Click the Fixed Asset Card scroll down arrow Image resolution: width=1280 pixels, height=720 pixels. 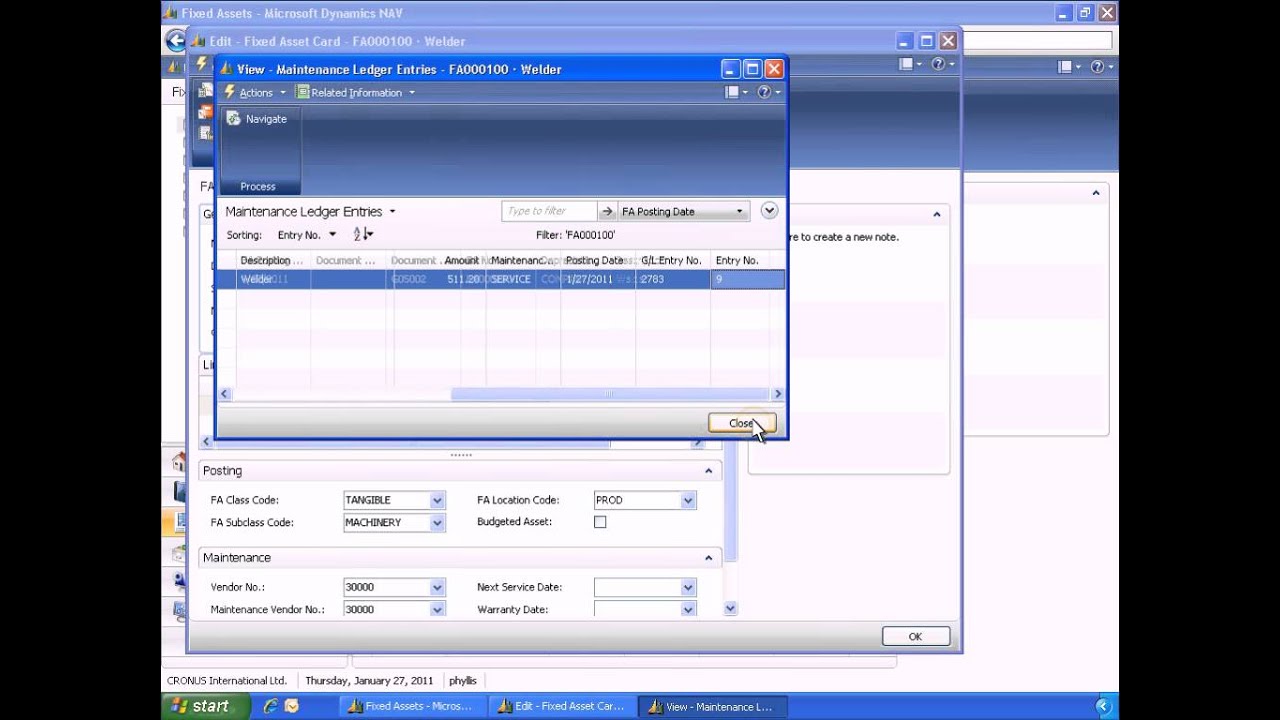pyautogui.click(x=730, y=608)
